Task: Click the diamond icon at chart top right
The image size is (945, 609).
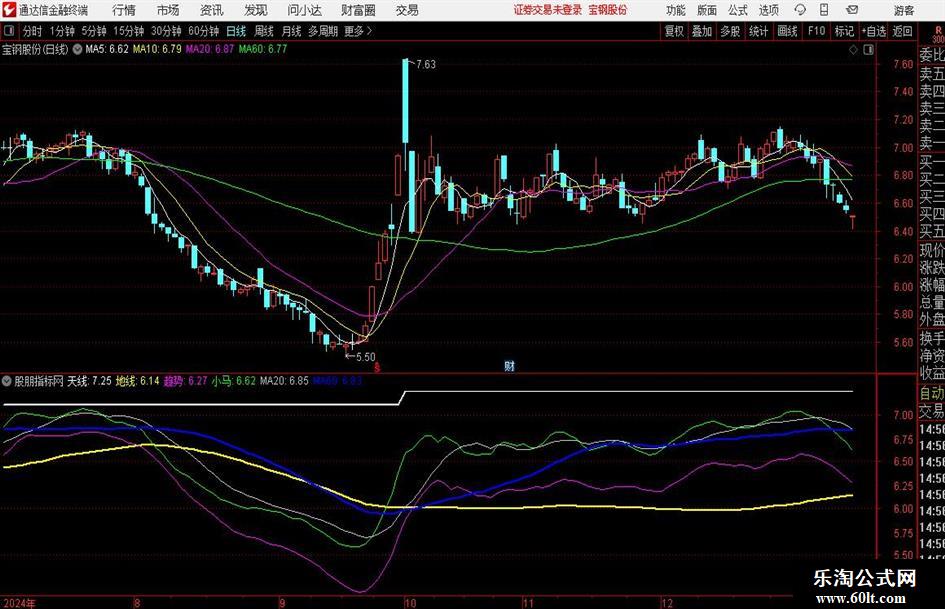Action: 853,50
